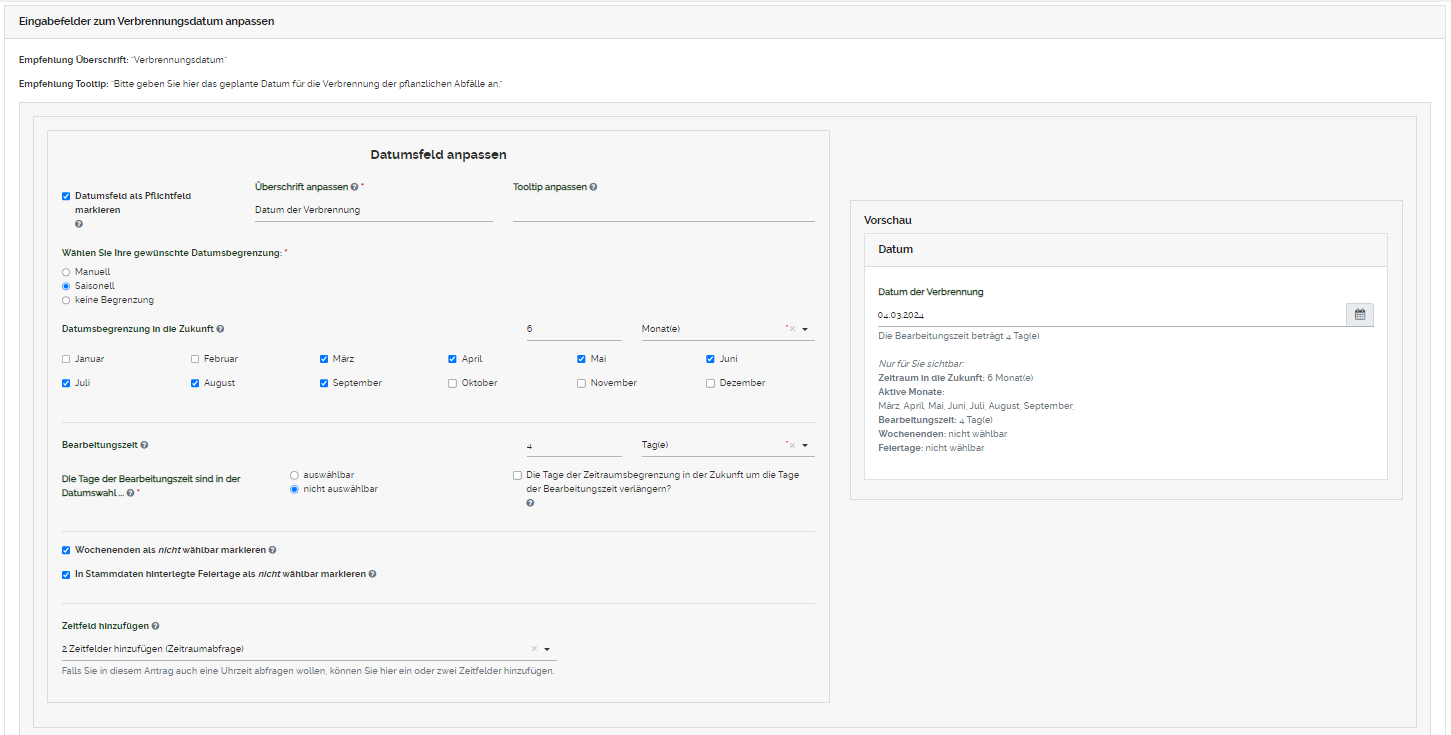
Task: Click help icon after Wochenenden nicht wählbar label
Action: click(273, 550)
